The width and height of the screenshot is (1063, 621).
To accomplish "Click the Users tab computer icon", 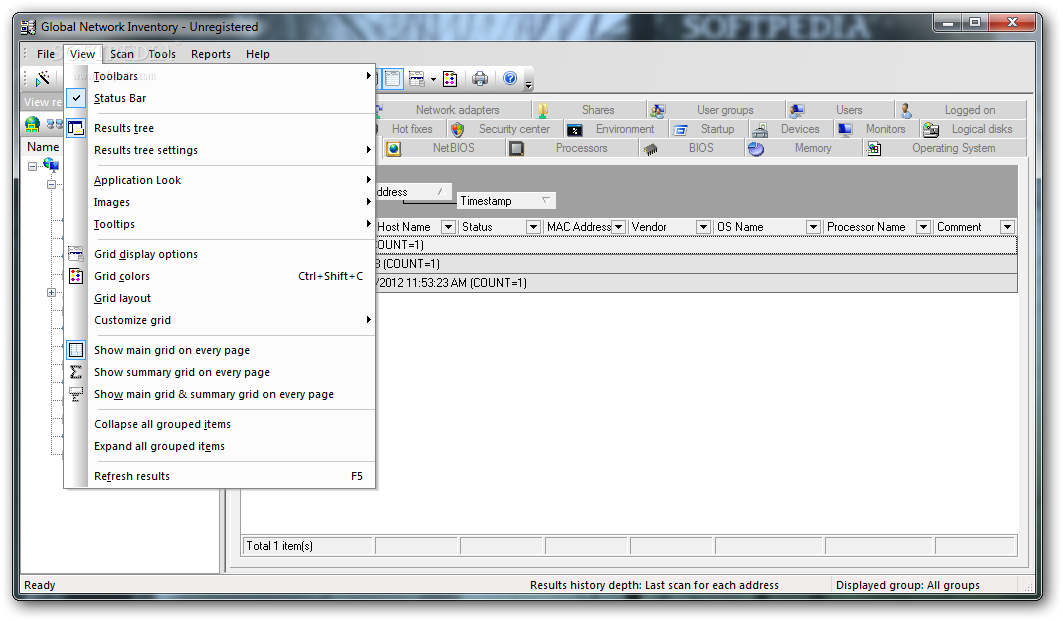I will (797, 110).
